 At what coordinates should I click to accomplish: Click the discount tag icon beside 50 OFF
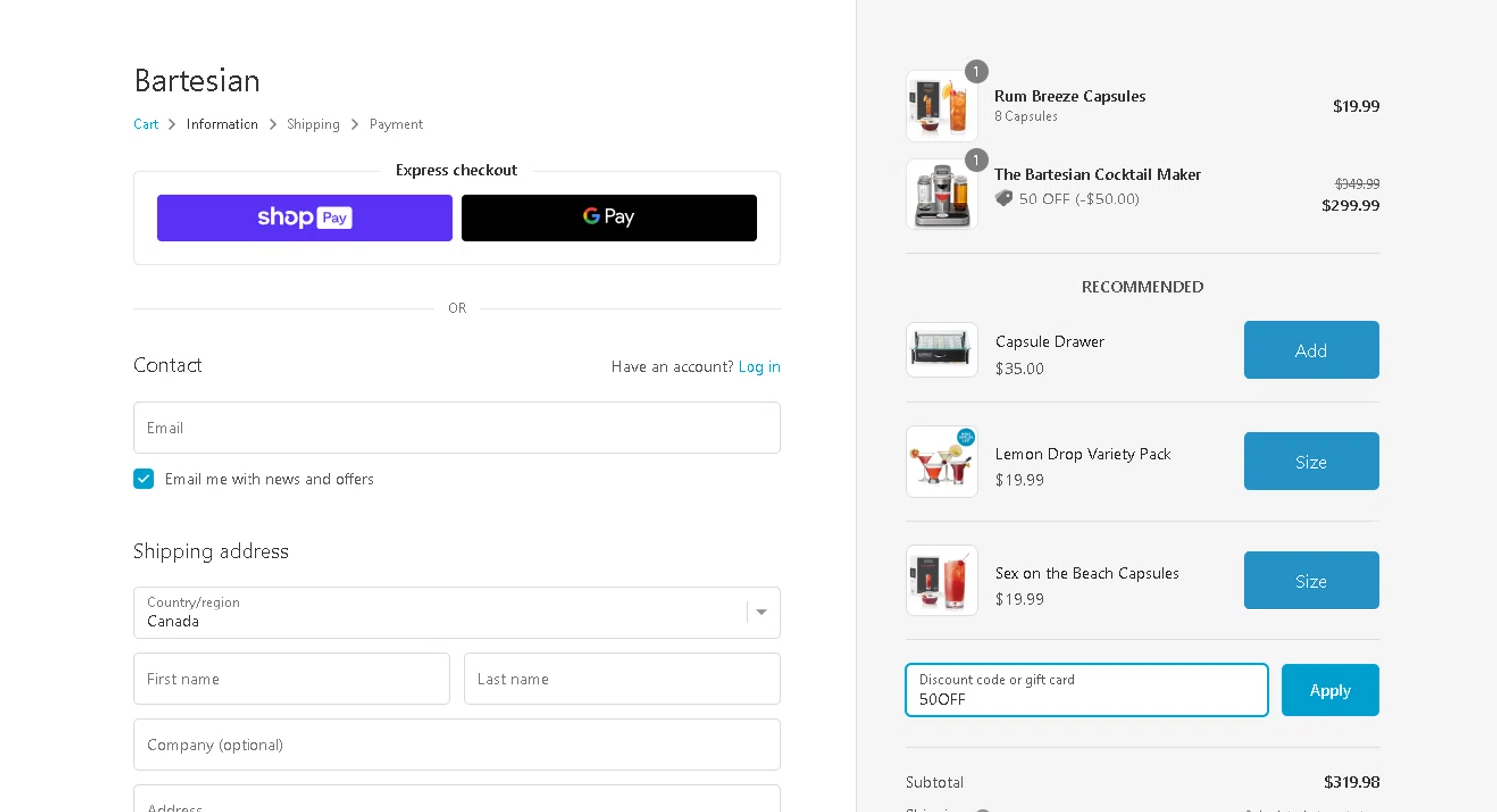(1004, 199)
